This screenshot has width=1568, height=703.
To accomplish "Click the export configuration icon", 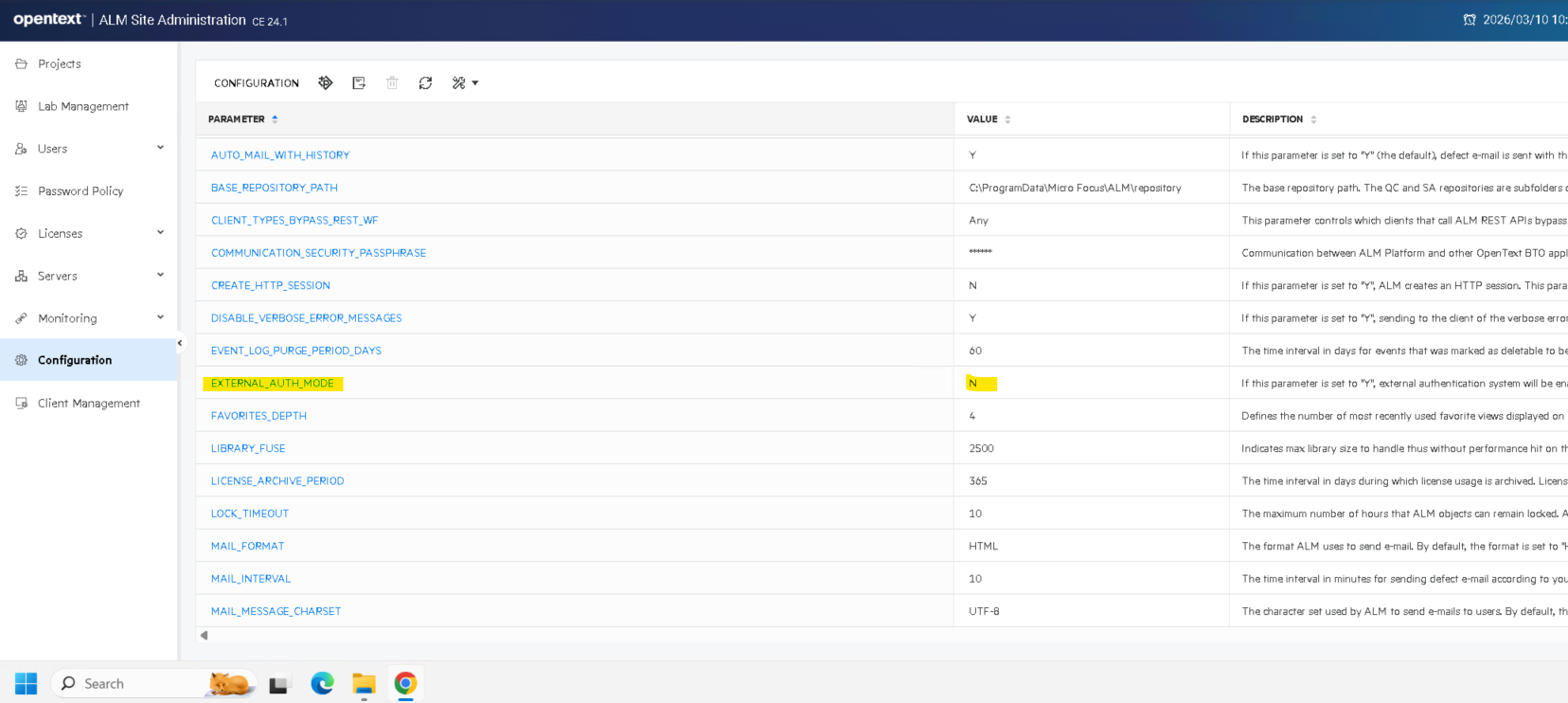I will point(359,82).
